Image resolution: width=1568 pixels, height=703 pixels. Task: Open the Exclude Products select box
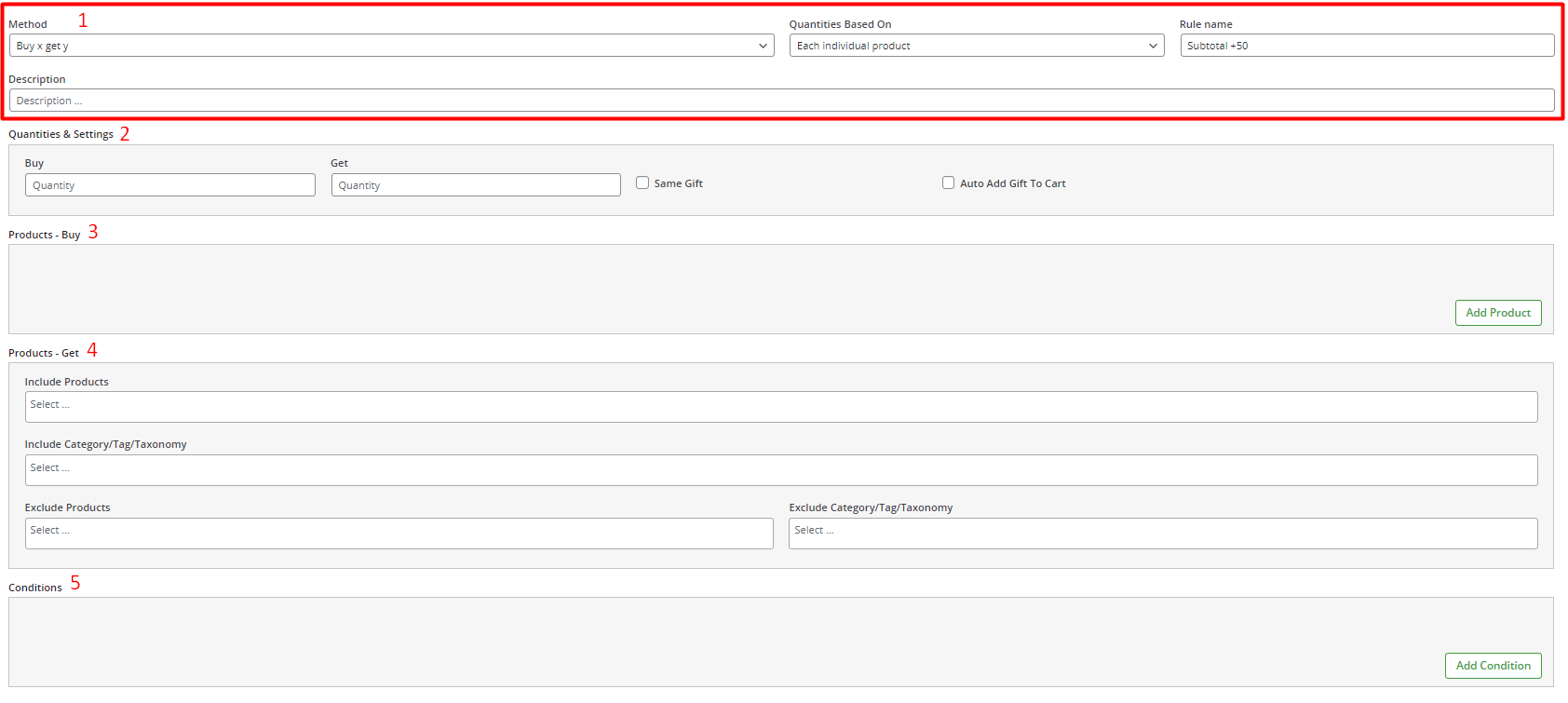(399, 534)
